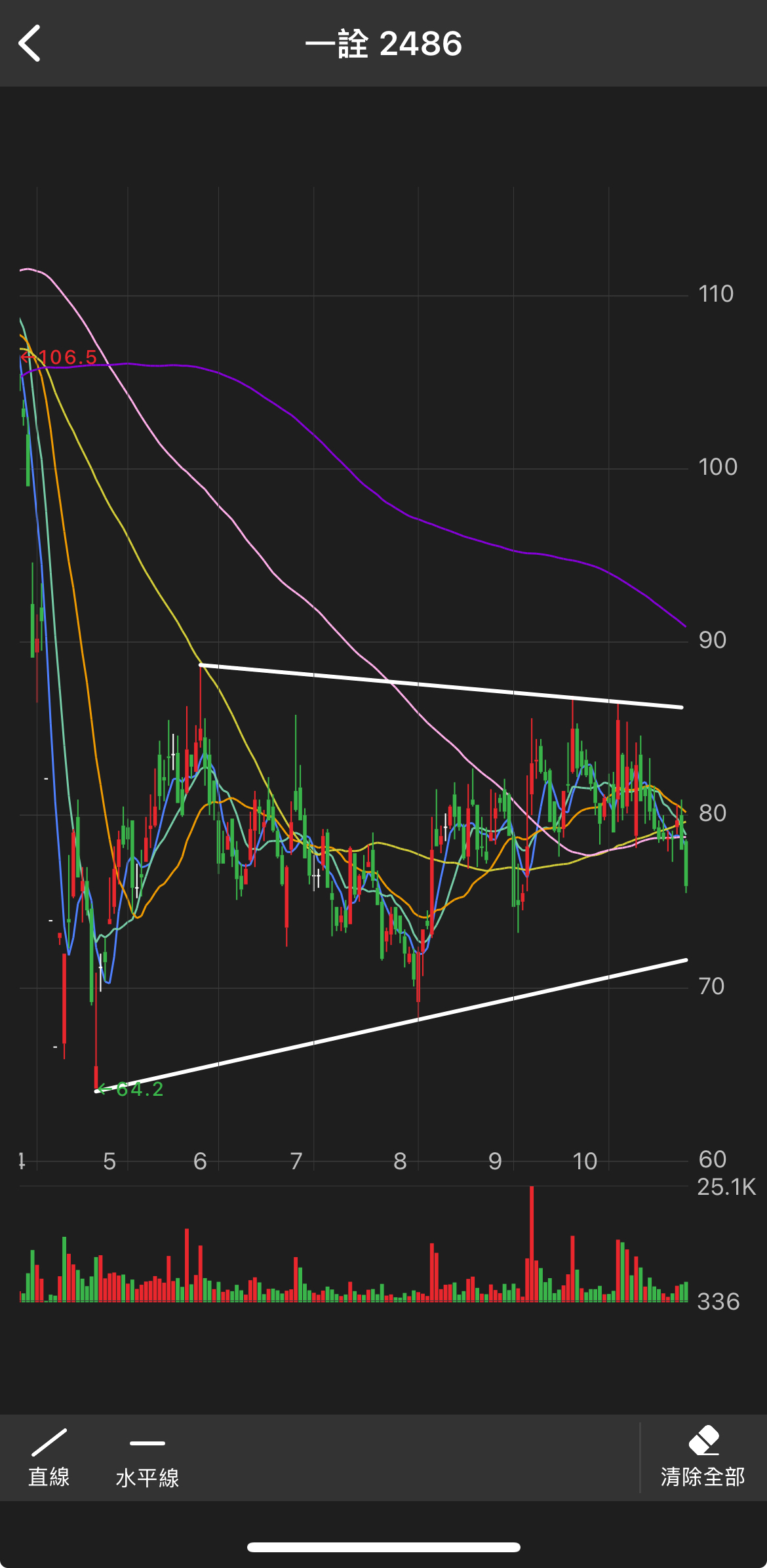Tap the 100 price axis label
Image resolution: width=767 pixels, height=1568 pixels.
[717, 467]
